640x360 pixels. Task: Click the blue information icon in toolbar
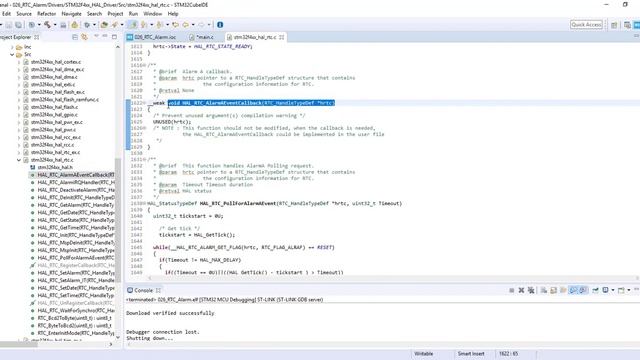click(x=220, y=25)
